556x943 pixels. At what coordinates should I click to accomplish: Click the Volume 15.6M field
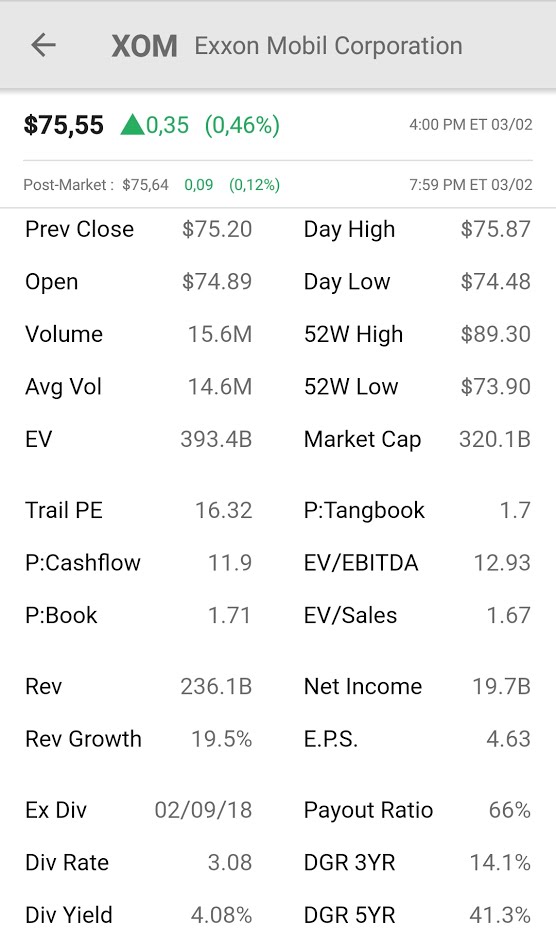pos(138,334)
